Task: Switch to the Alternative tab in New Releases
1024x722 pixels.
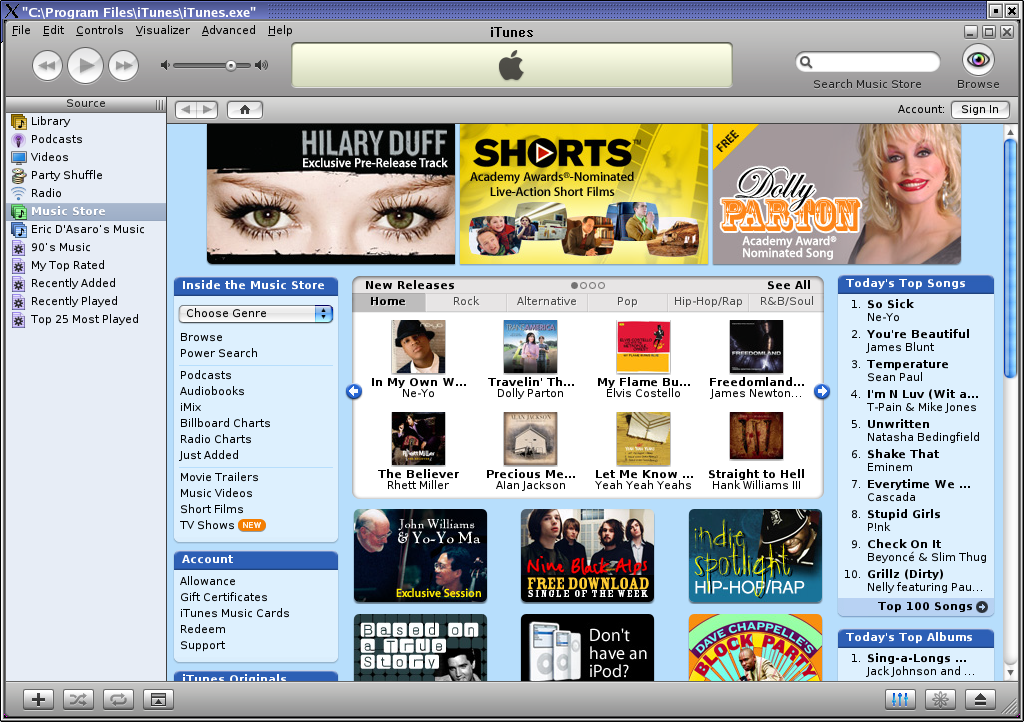Action: point(547,302)
